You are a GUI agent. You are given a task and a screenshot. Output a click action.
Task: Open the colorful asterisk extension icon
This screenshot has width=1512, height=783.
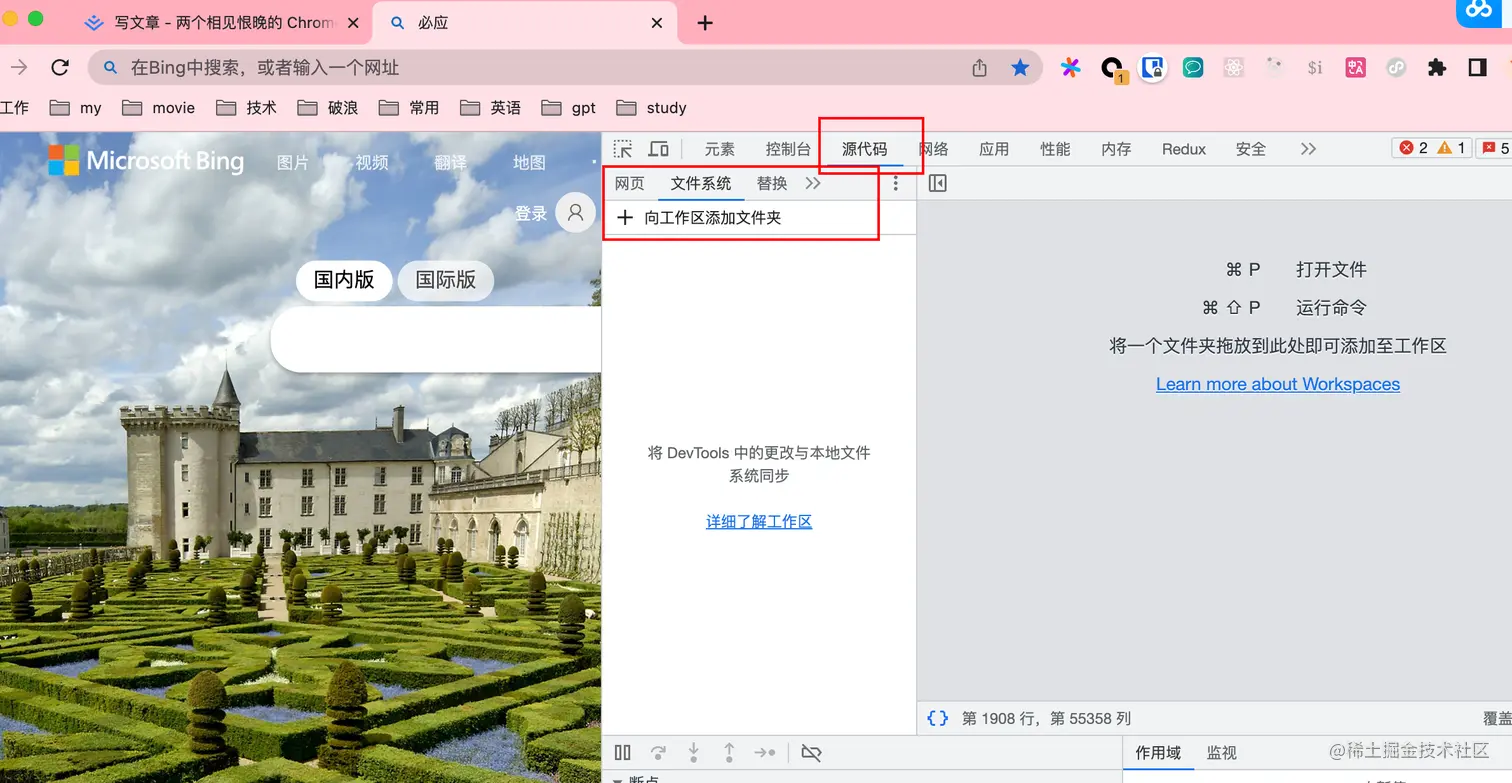[x=1070, y=67]
